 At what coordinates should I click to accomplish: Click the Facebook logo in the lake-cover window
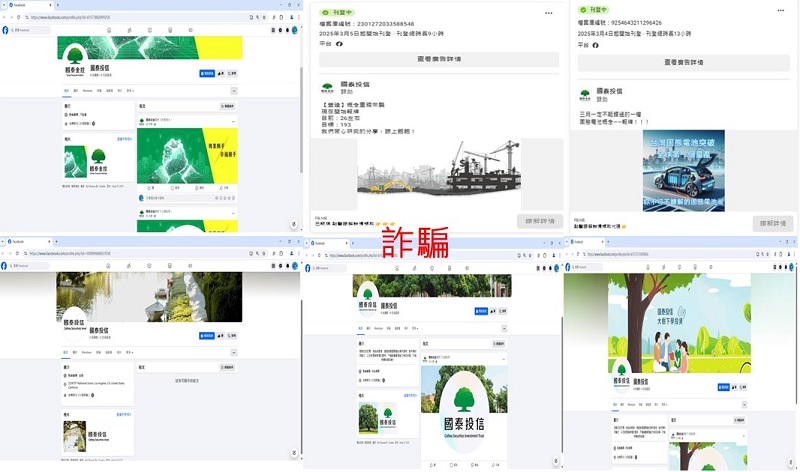click(4, 266)
